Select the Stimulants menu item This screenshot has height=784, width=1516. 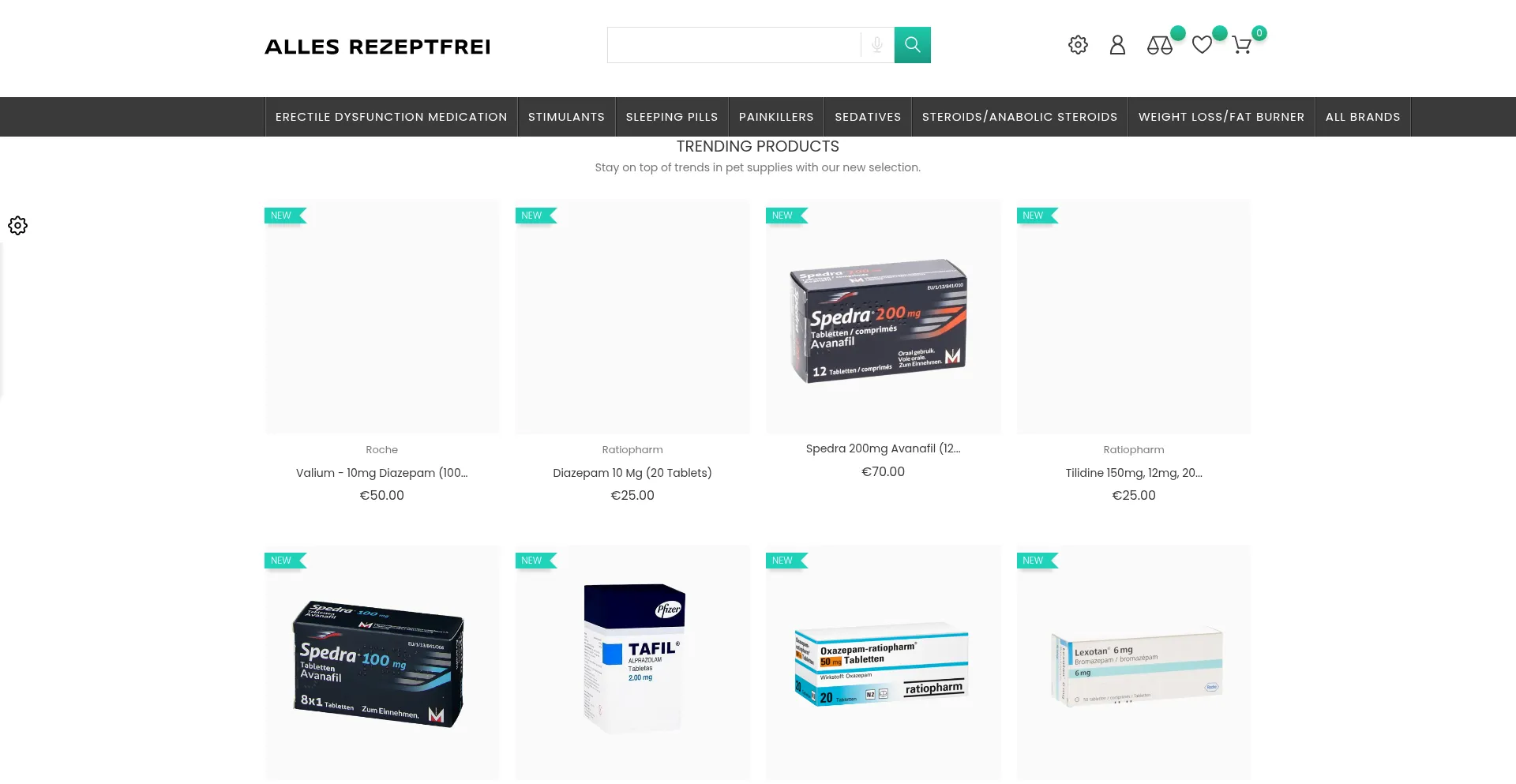(566, 117)
